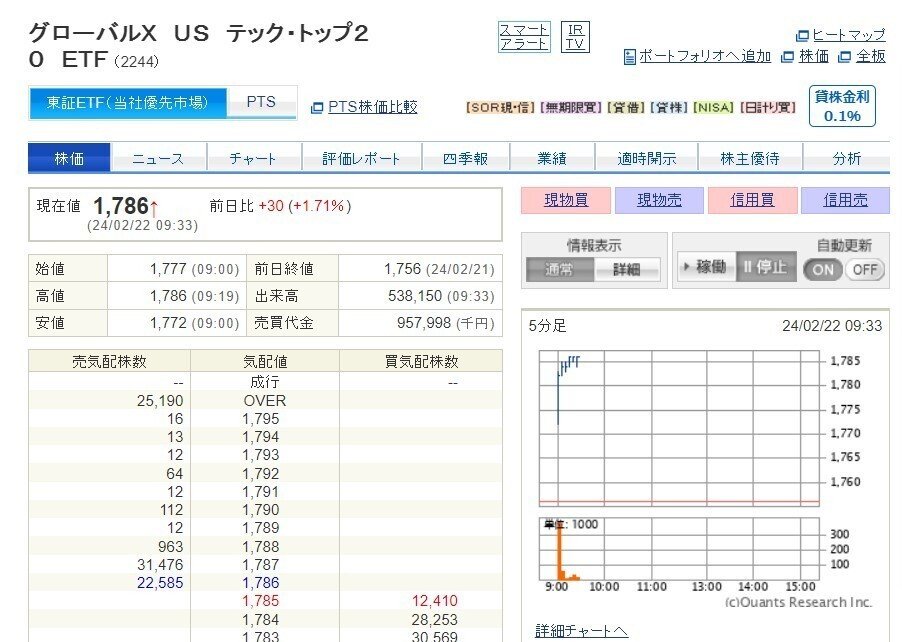Viewport: 902px width, 642px height.
Task: Click the red 1,785 bid price
Action: (261, 601)
